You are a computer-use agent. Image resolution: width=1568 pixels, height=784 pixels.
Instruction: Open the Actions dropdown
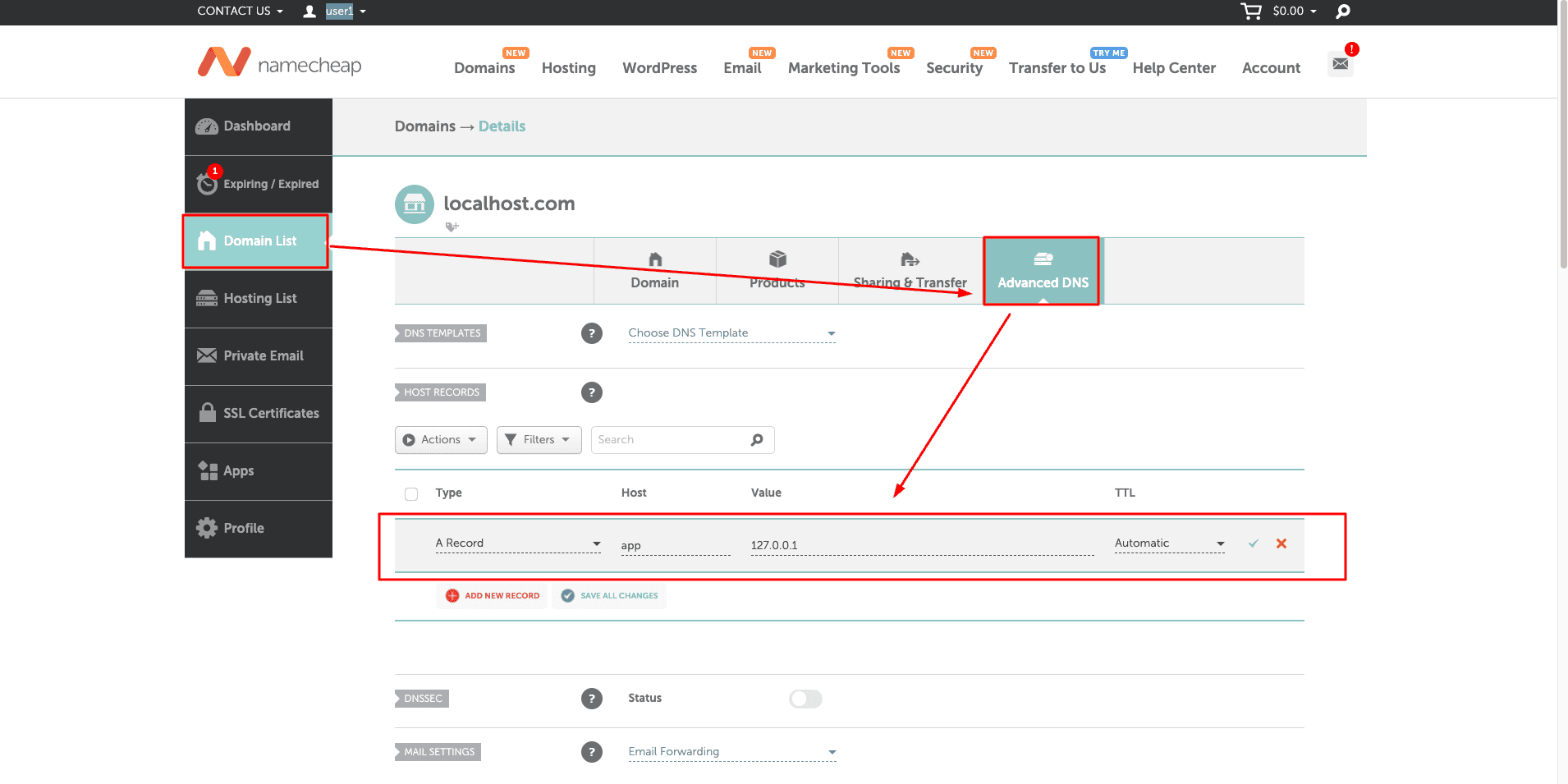[x=441, y=440]
